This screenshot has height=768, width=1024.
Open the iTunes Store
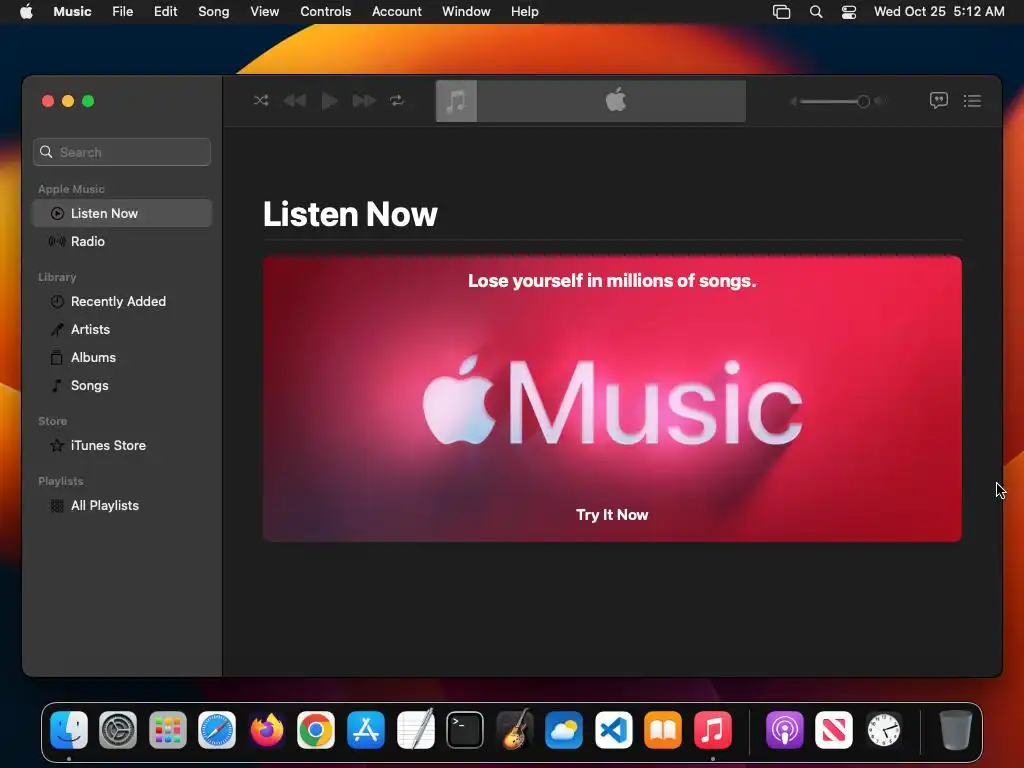(122, 445)
